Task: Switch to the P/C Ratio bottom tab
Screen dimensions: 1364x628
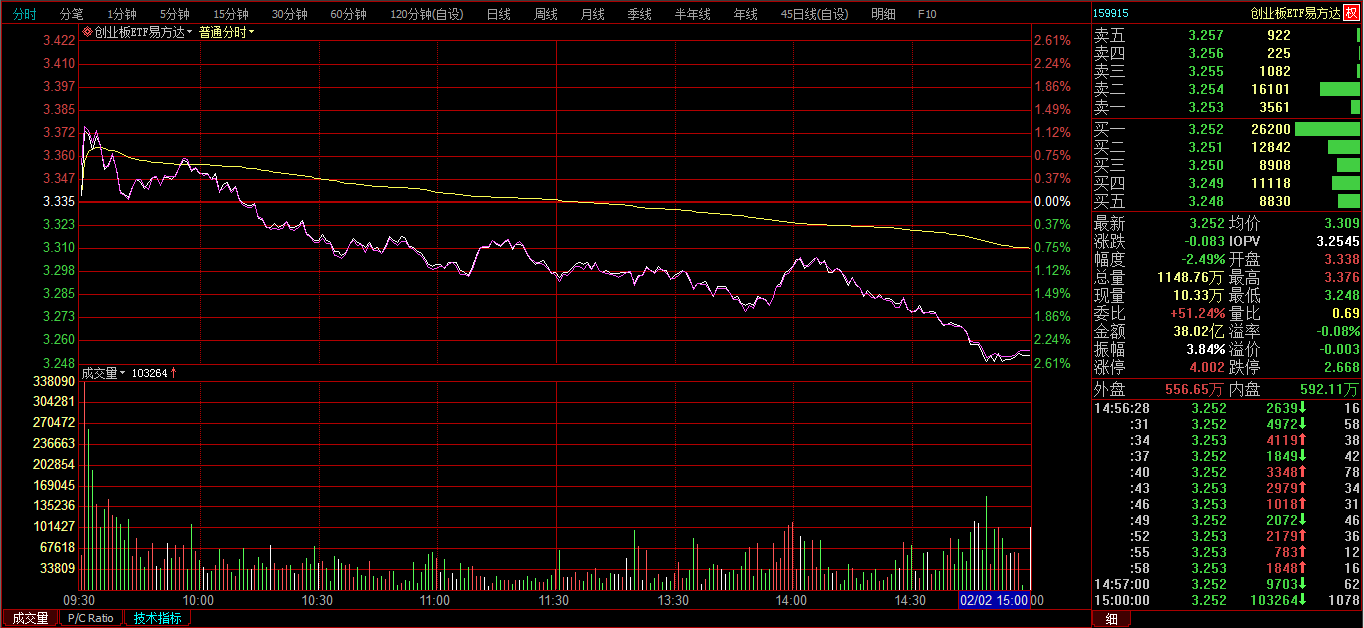Action: [91, 618]
